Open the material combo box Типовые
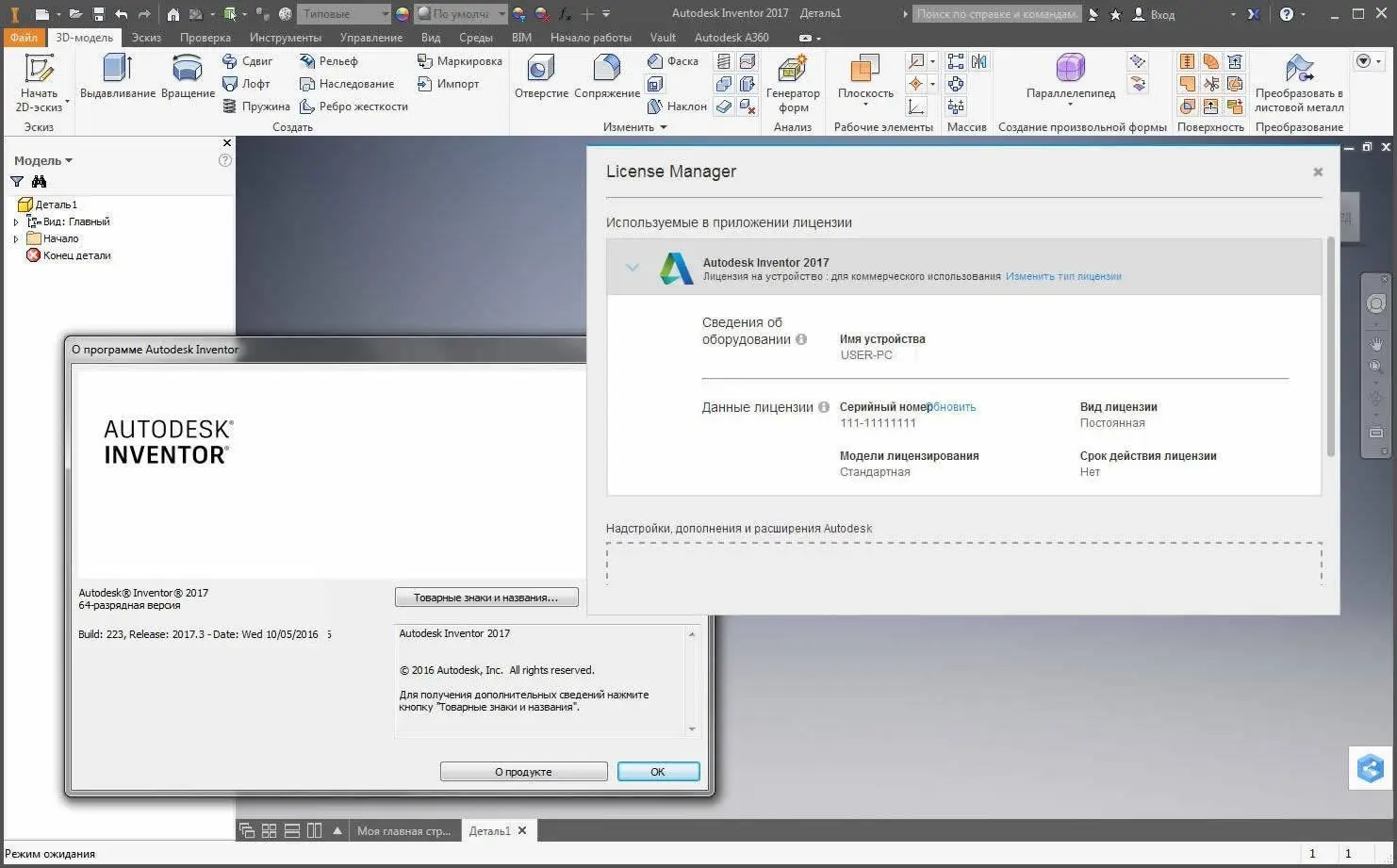The width and height of the screenshot is (1397, 868). 344,14
